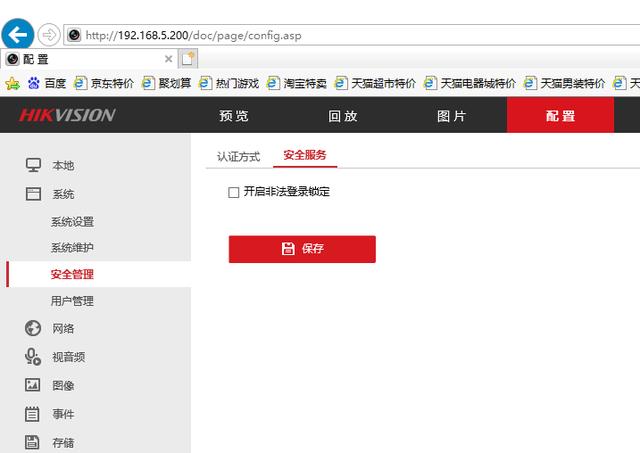
Task: Open a new browser tab
Action: tap(188, 59)
